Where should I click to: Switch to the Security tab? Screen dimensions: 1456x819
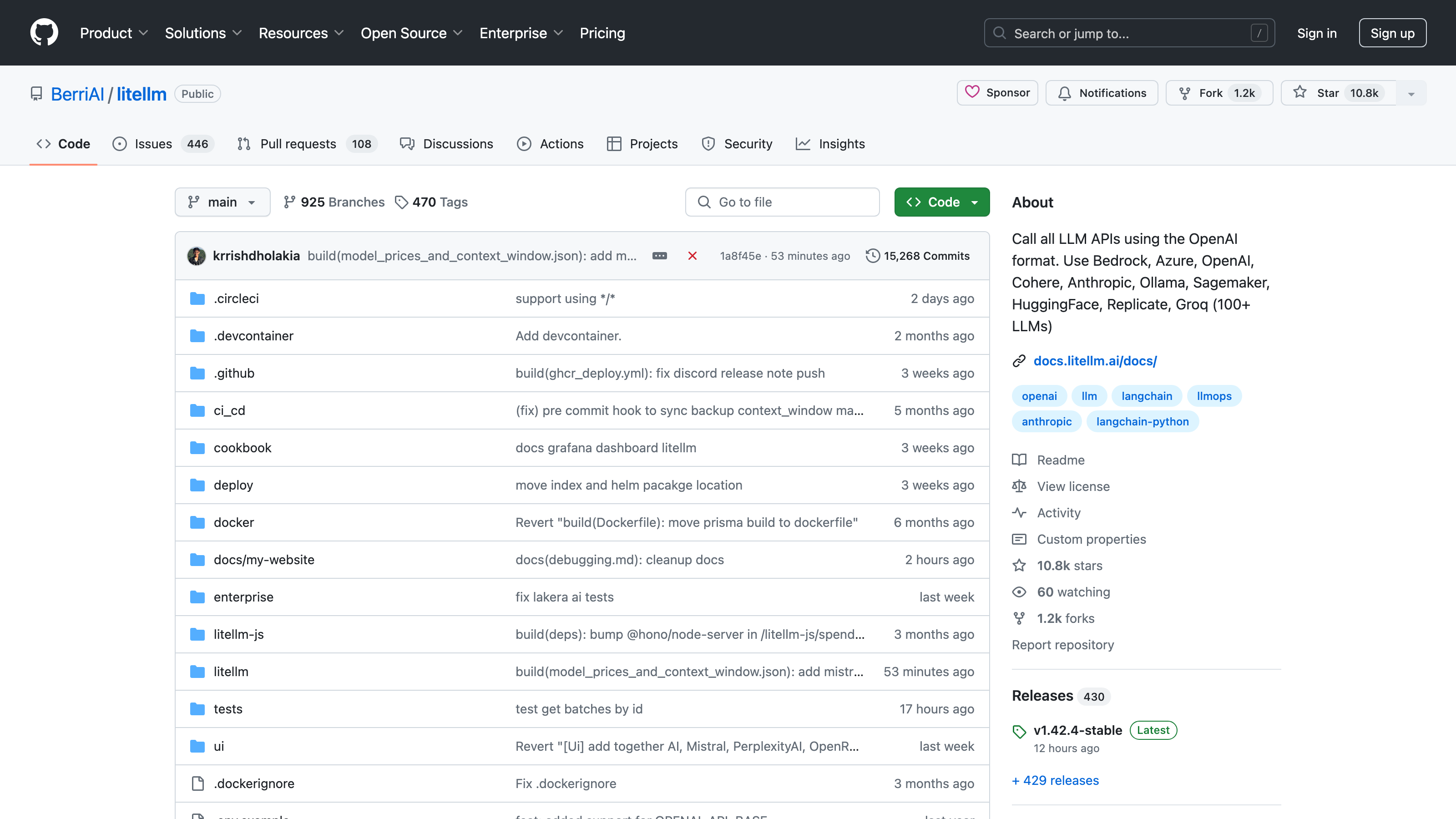pos(737,144)
